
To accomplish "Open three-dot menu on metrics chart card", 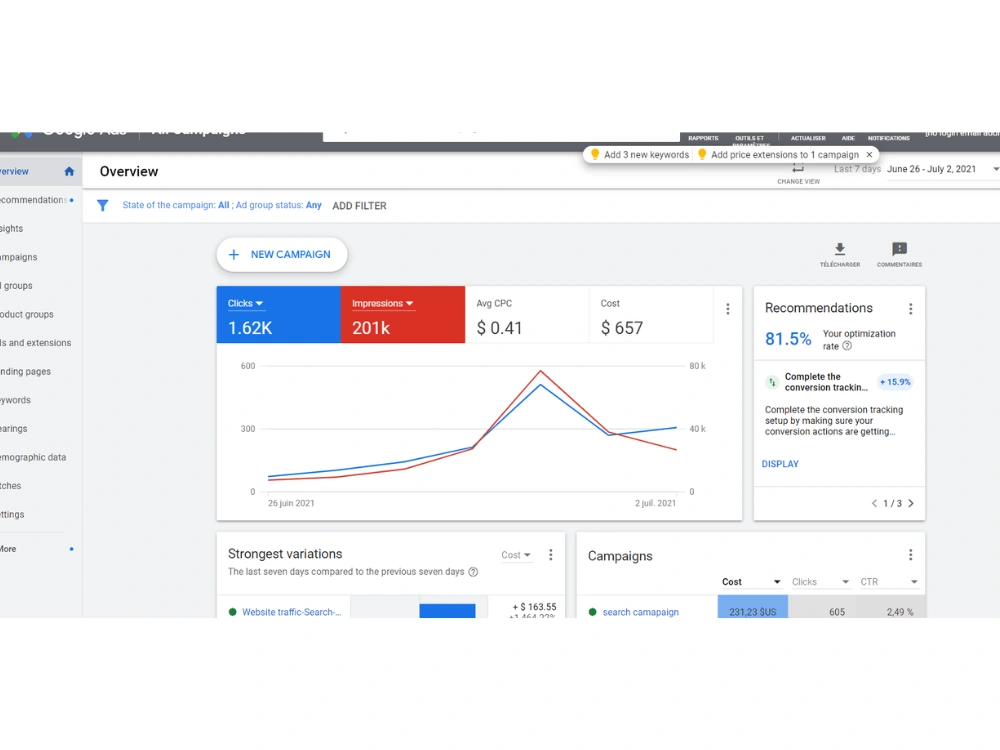I will (728, 309).
